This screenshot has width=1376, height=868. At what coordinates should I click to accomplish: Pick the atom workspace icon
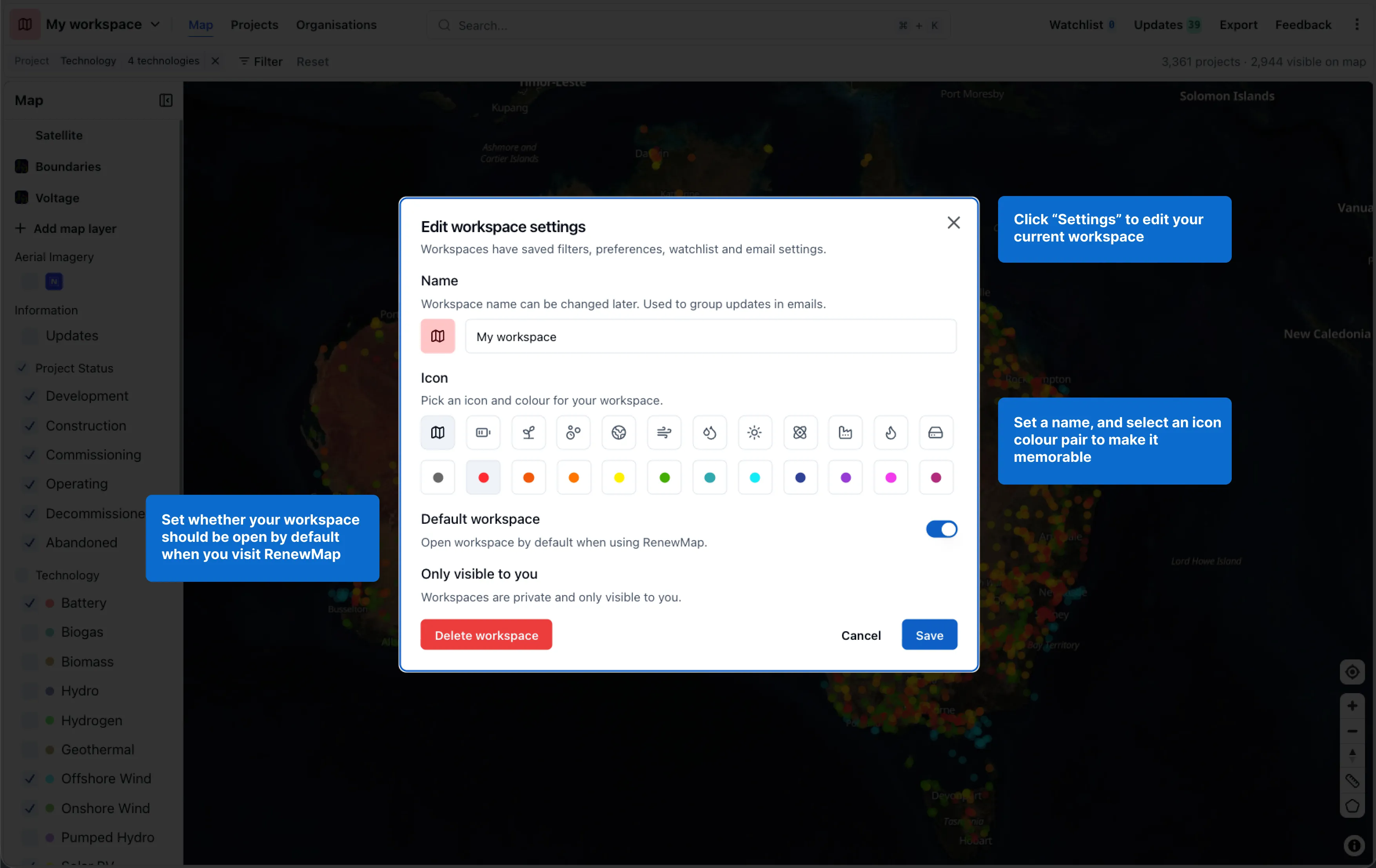coord(800,432)
